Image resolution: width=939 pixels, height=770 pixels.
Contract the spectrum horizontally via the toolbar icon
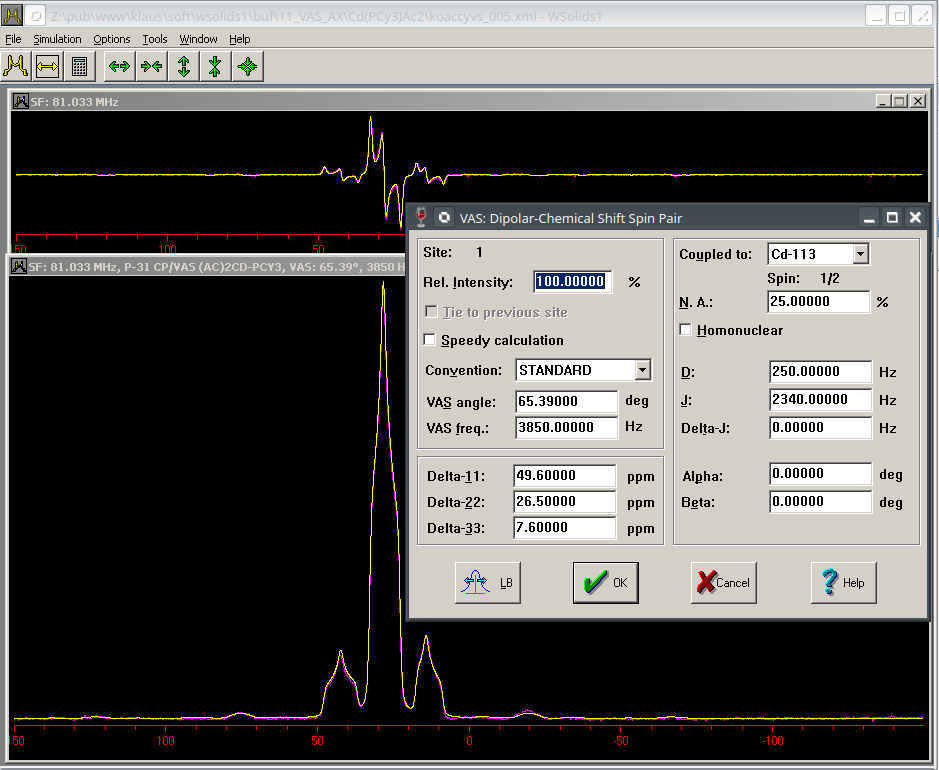coord(151,66)
